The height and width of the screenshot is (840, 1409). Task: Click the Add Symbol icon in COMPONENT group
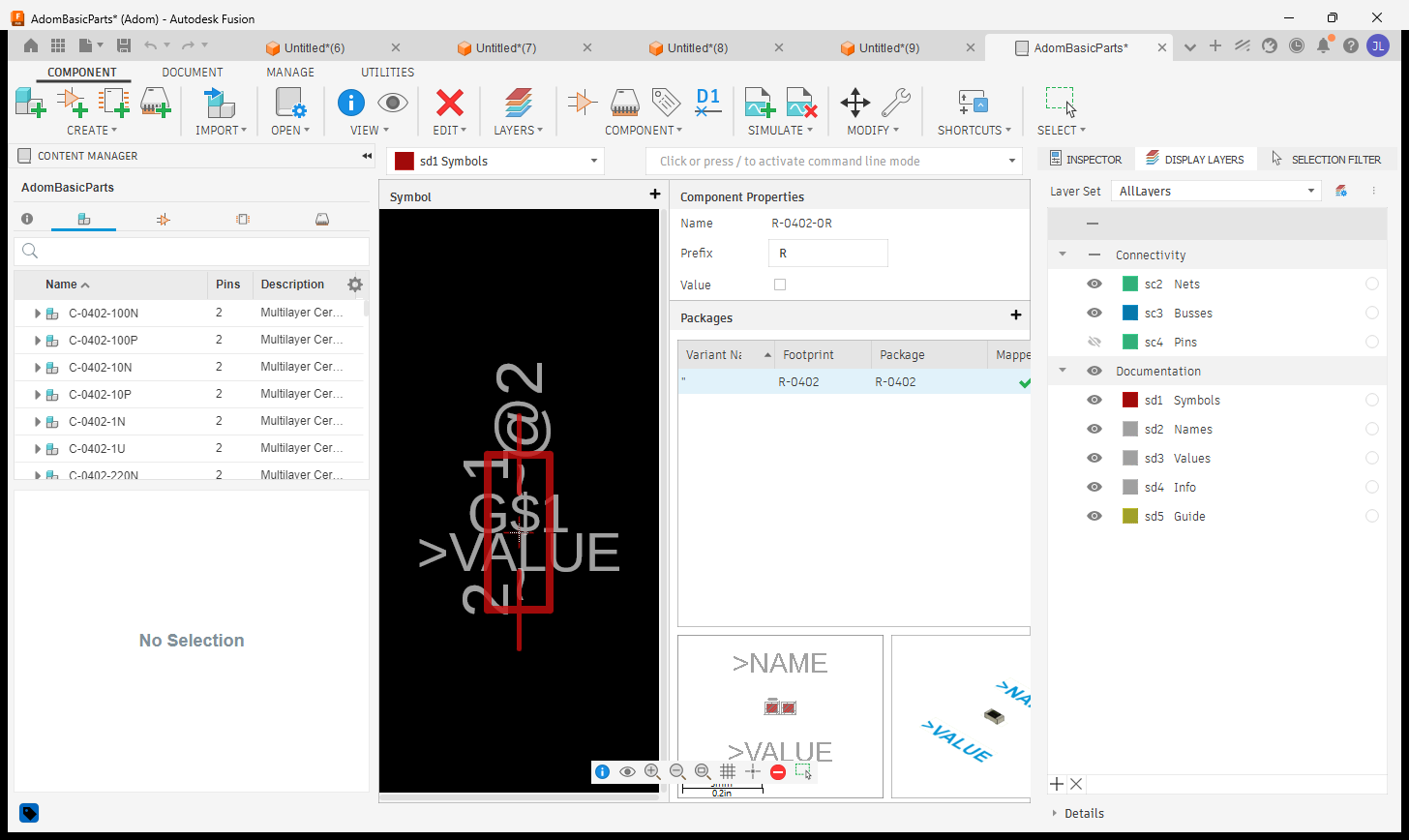click(x=583, y=102)
